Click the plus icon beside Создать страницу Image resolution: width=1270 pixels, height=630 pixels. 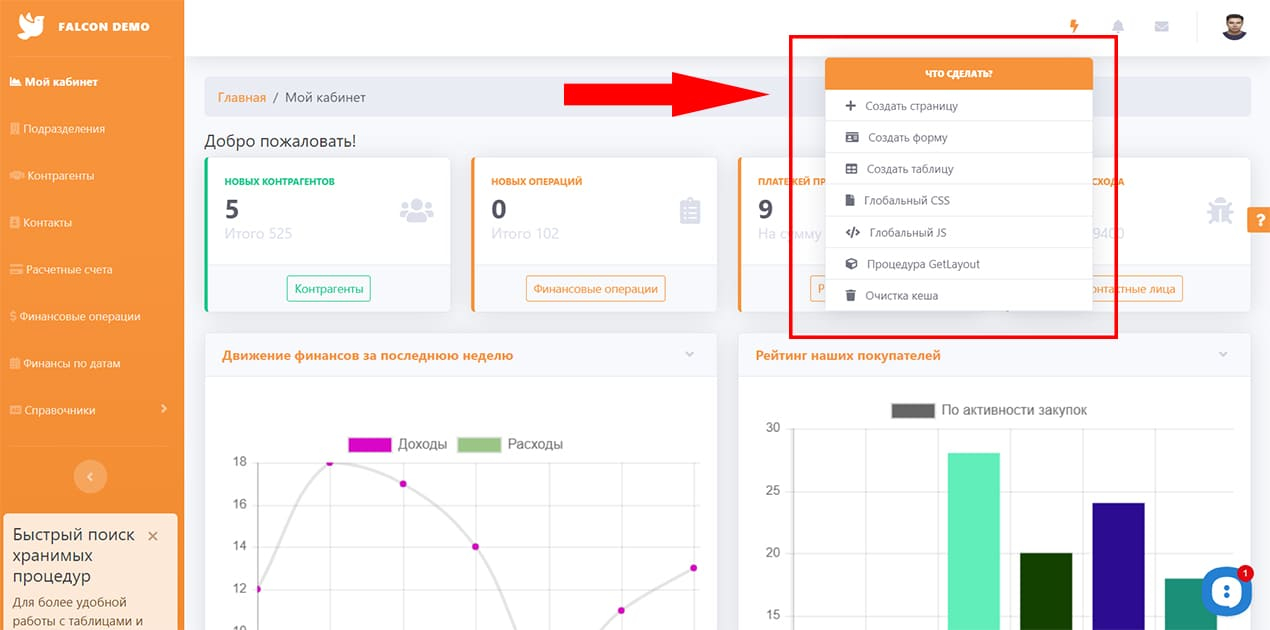(x=851, y=105)
